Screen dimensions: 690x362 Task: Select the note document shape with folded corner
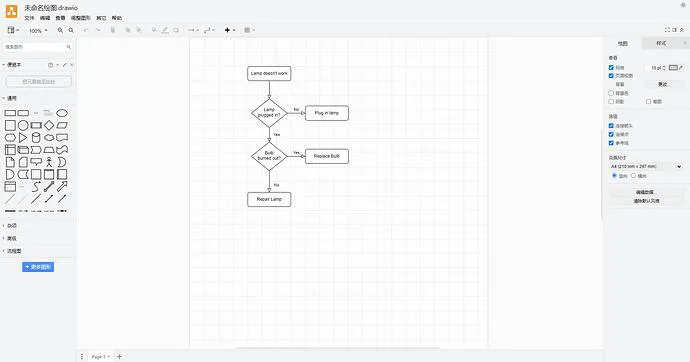[x=10, y=162]
